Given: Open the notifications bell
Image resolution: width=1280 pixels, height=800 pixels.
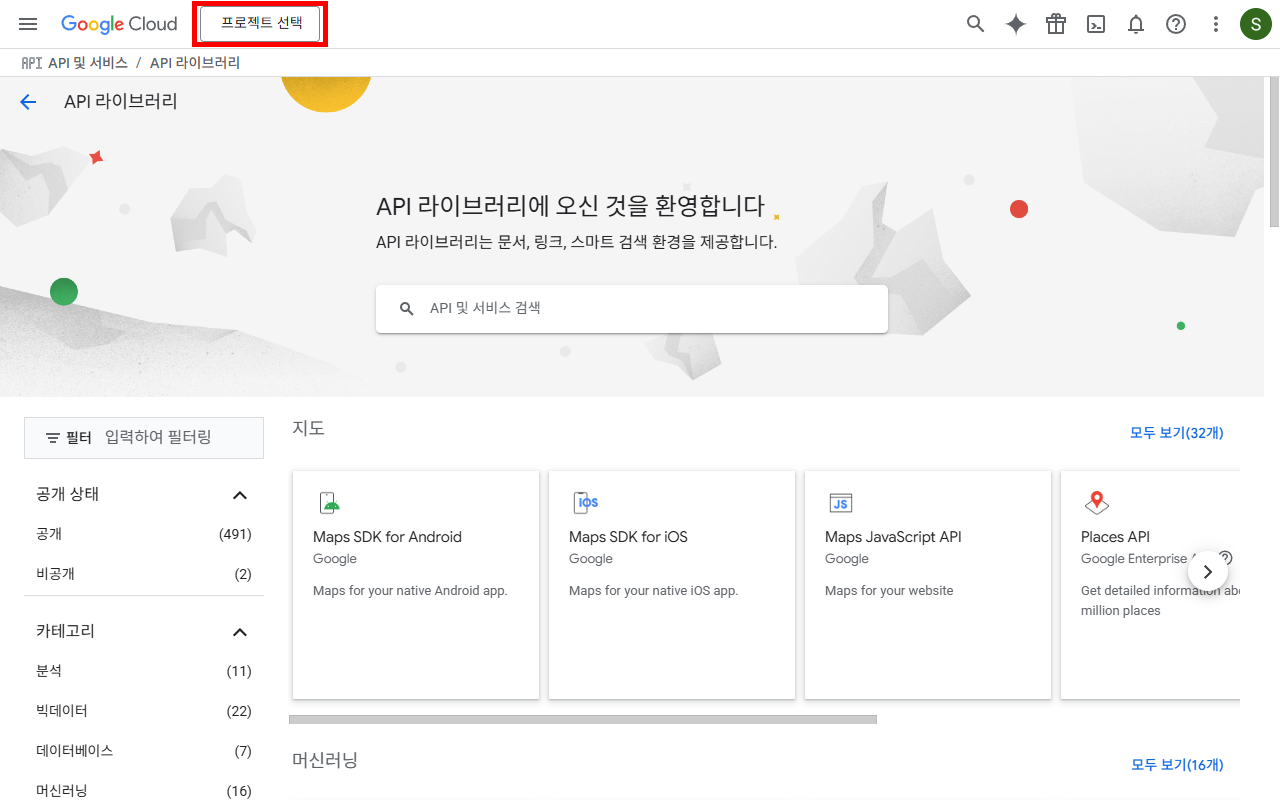Looking at the screenshot, I should (x=1136, y=24).
